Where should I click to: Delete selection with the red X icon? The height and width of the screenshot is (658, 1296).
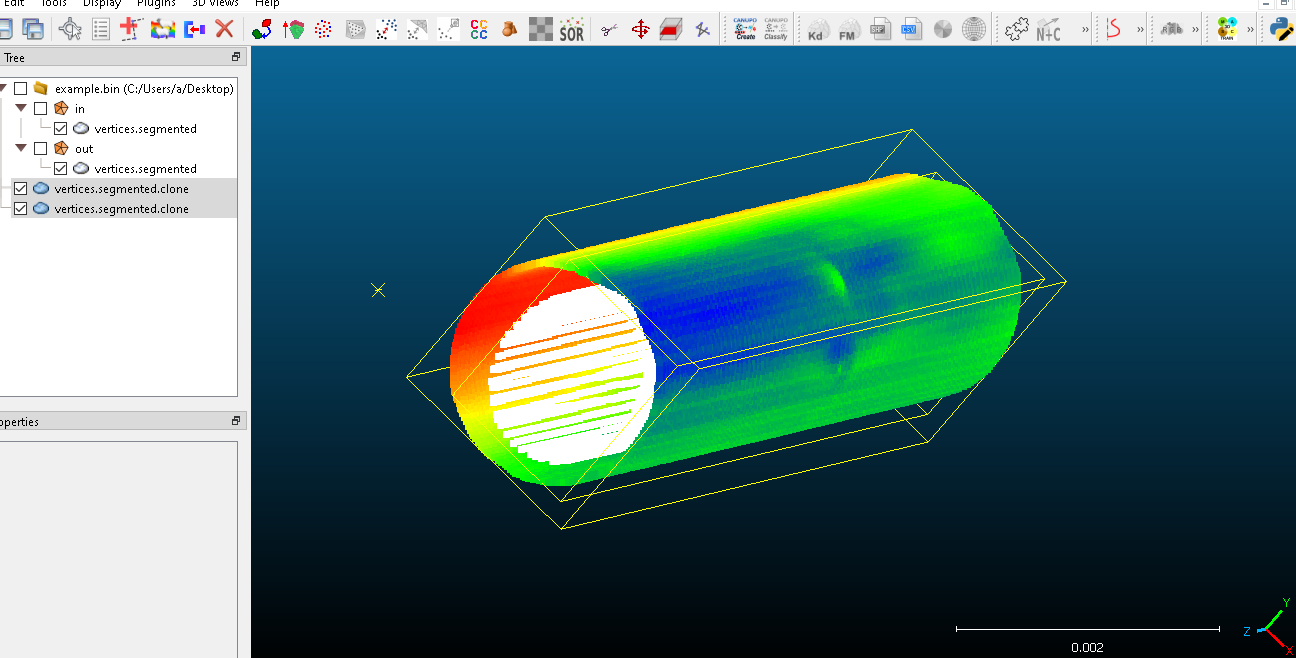coord(225,30)
